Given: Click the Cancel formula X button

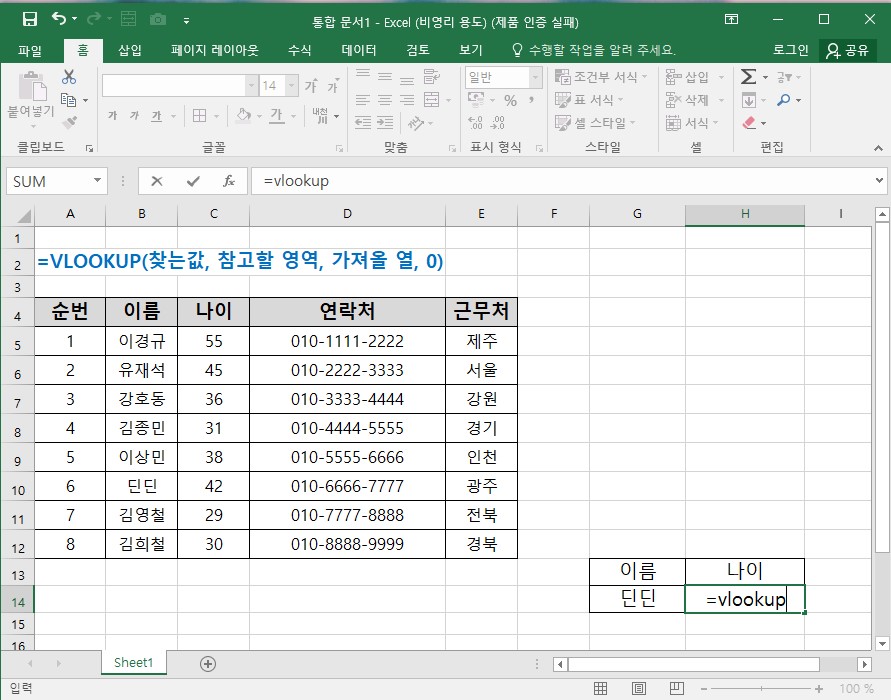Looking at the screenshot, I should pyautogui.click(x=157, y=181).
